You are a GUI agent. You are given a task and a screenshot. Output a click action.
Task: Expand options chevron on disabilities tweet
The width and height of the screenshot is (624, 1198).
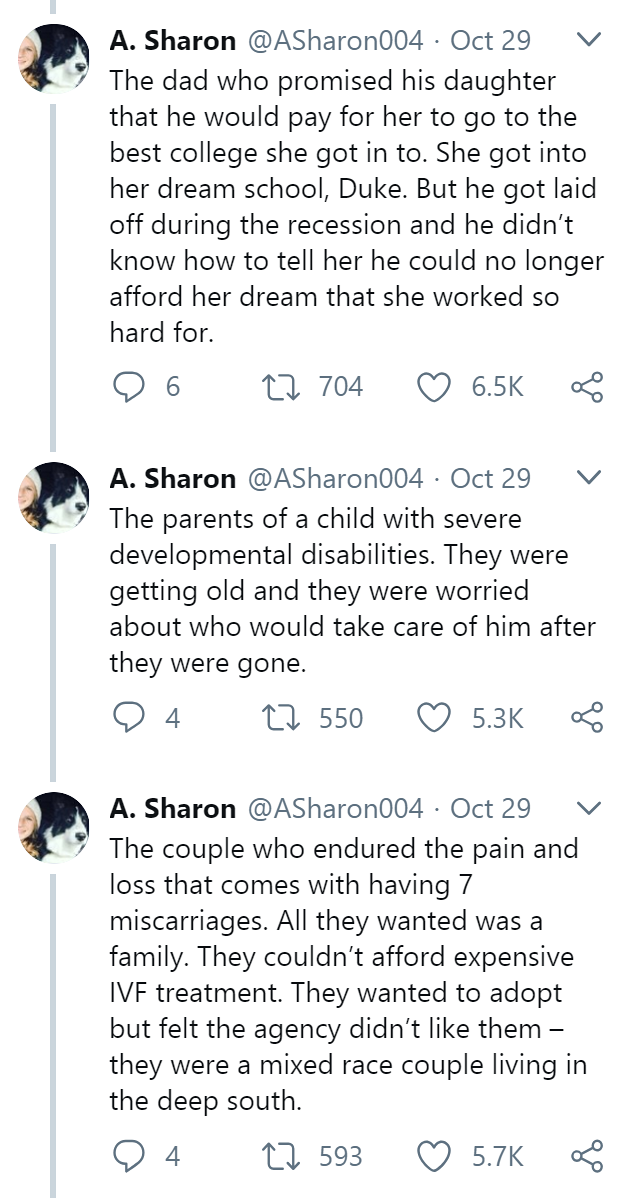click(x=589, y=478)
